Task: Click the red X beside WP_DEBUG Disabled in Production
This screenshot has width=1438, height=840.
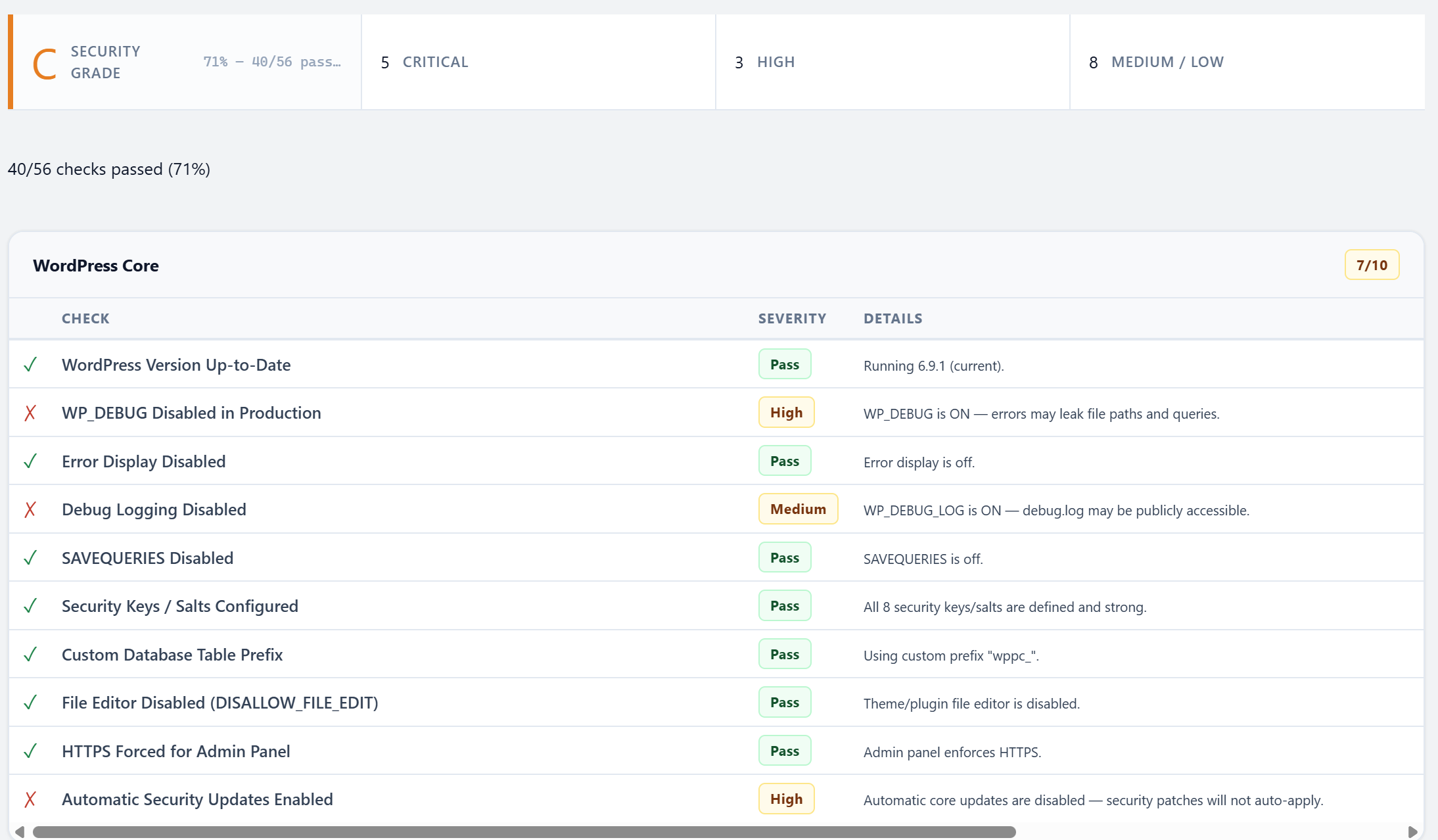Action: pyautogui.click(x=30, y=412)
